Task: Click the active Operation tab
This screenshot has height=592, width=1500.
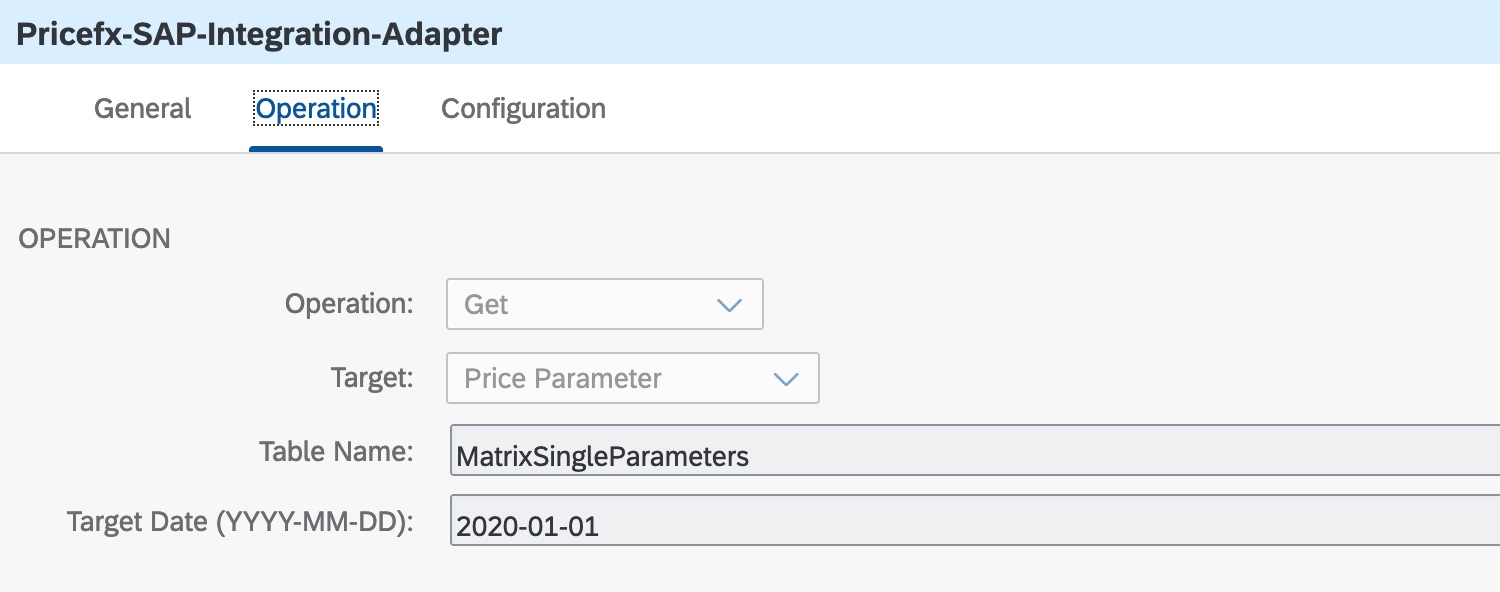Action: 315,108
